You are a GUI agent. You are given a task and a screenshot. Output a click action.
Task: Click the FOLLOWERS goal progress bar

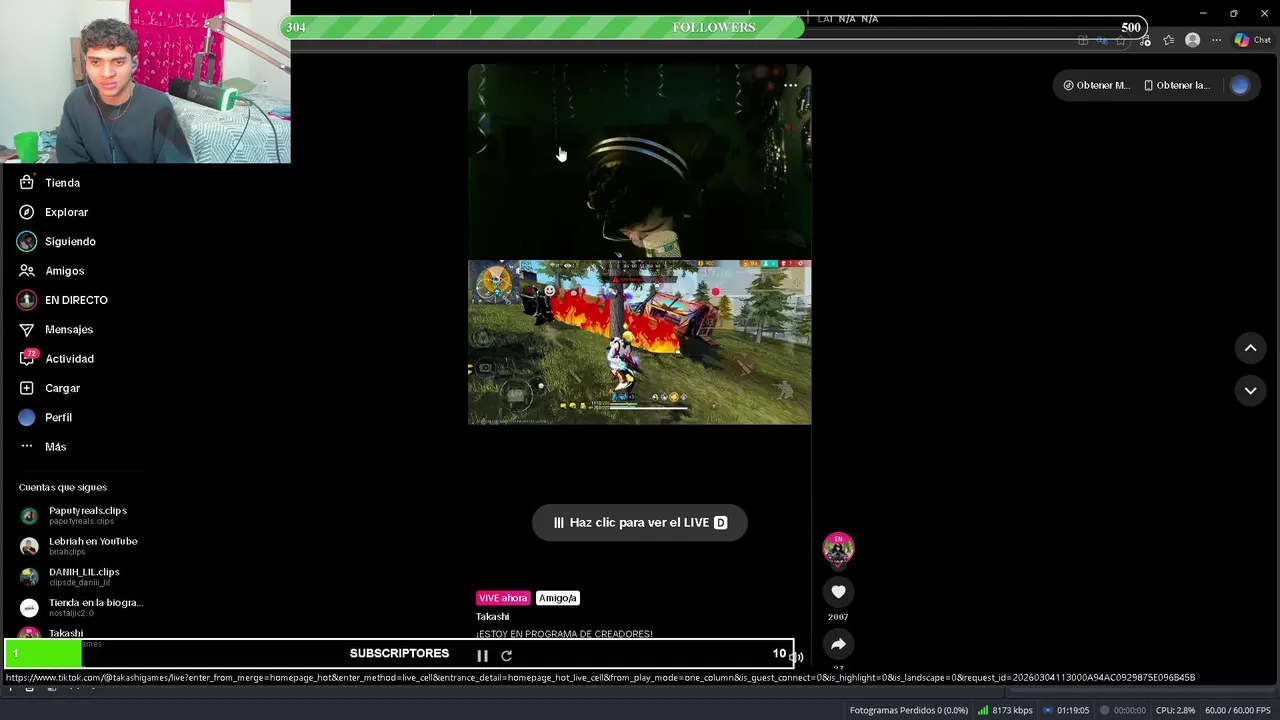click(x=715, y=27)
